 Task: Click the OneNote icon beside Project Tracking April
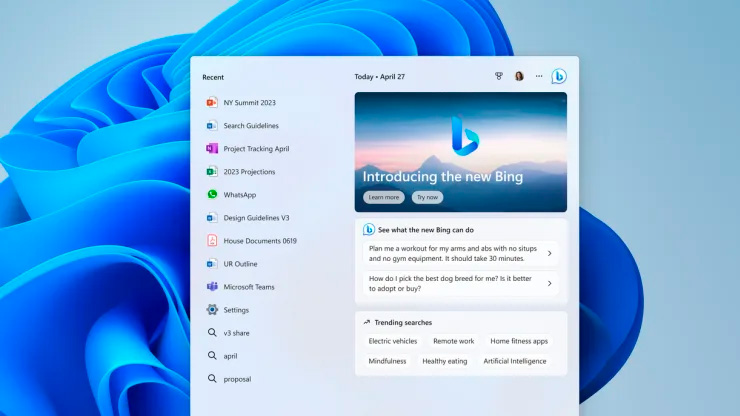click(212, 148)
